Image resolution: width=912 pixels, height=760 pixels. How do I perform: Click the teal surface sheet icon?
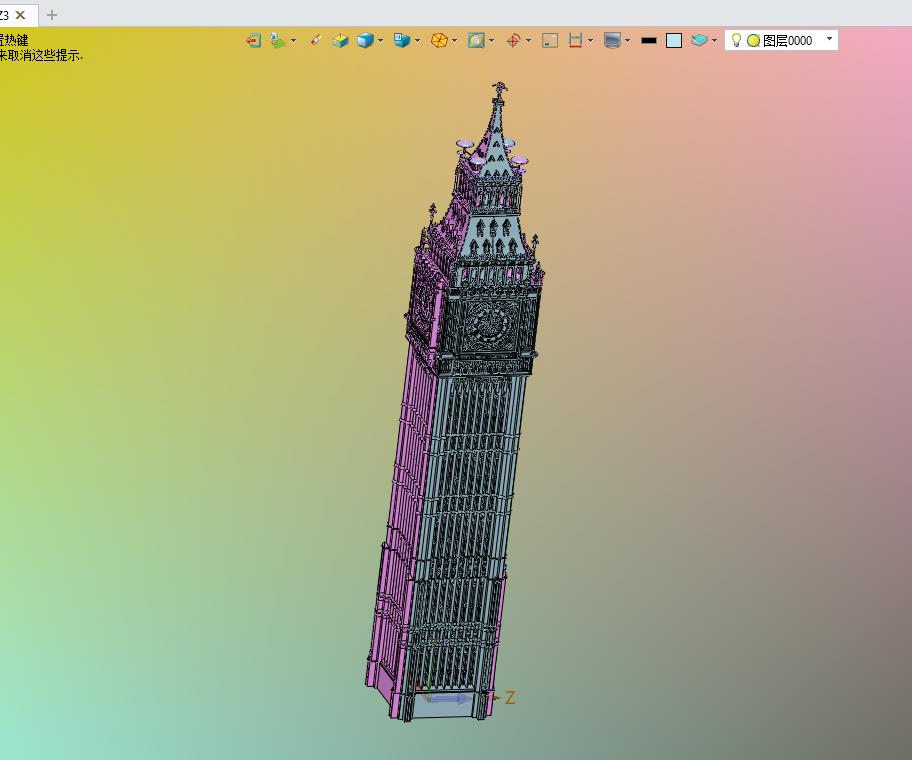[x=699, y=40]
